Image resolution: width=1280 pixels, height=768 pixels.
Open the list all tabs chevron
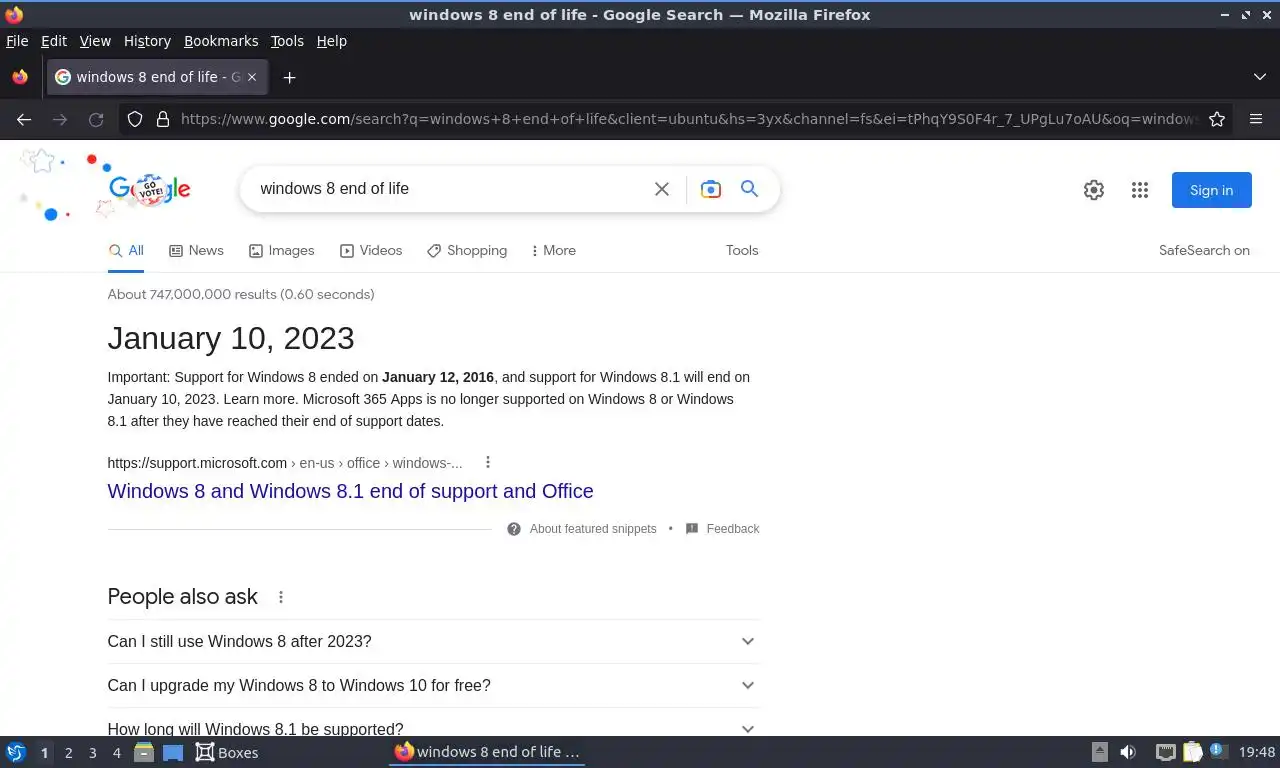[1260, 77]
